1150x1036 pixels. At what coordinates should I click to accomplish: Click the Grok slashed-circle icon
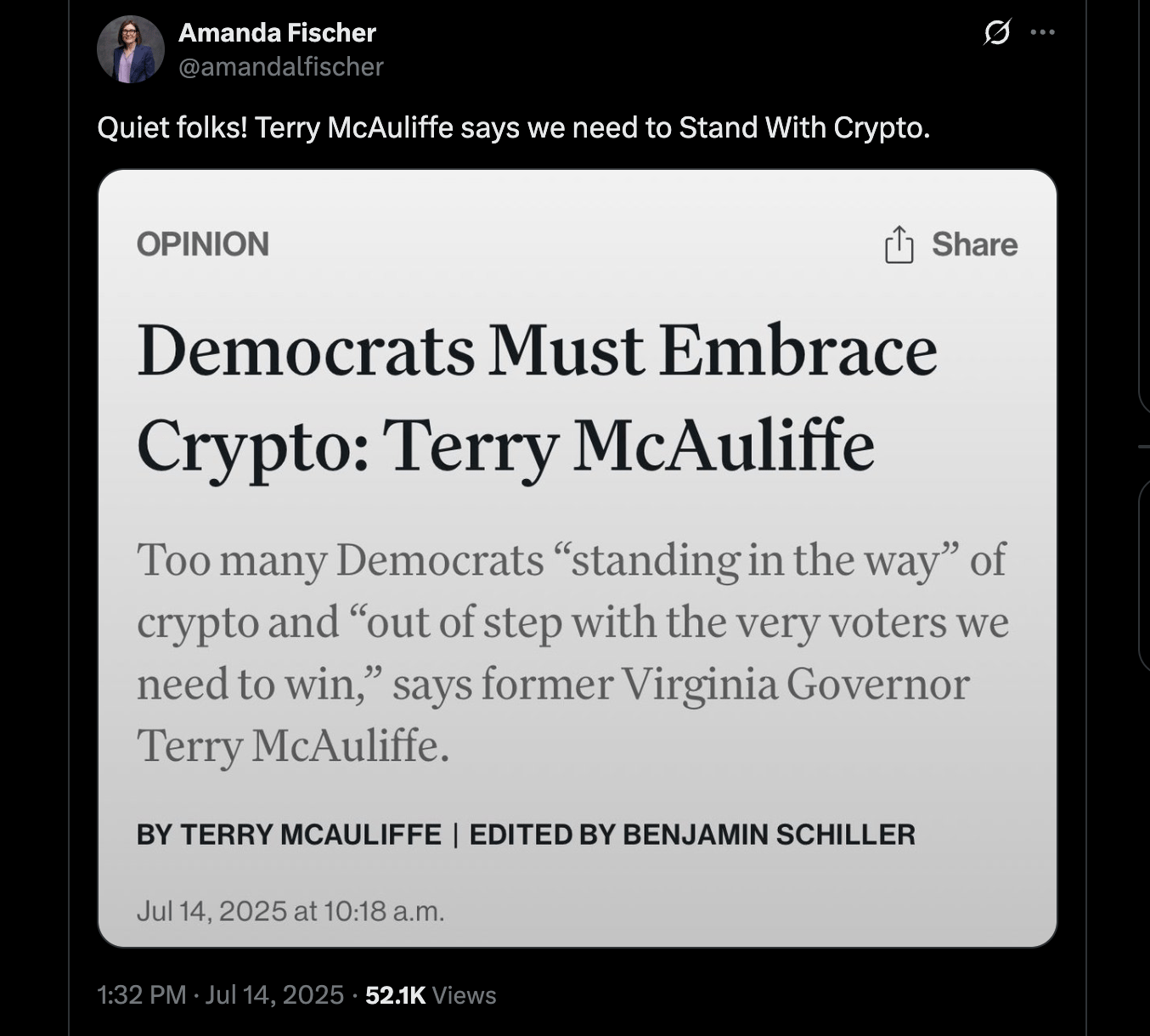[996, 33]
